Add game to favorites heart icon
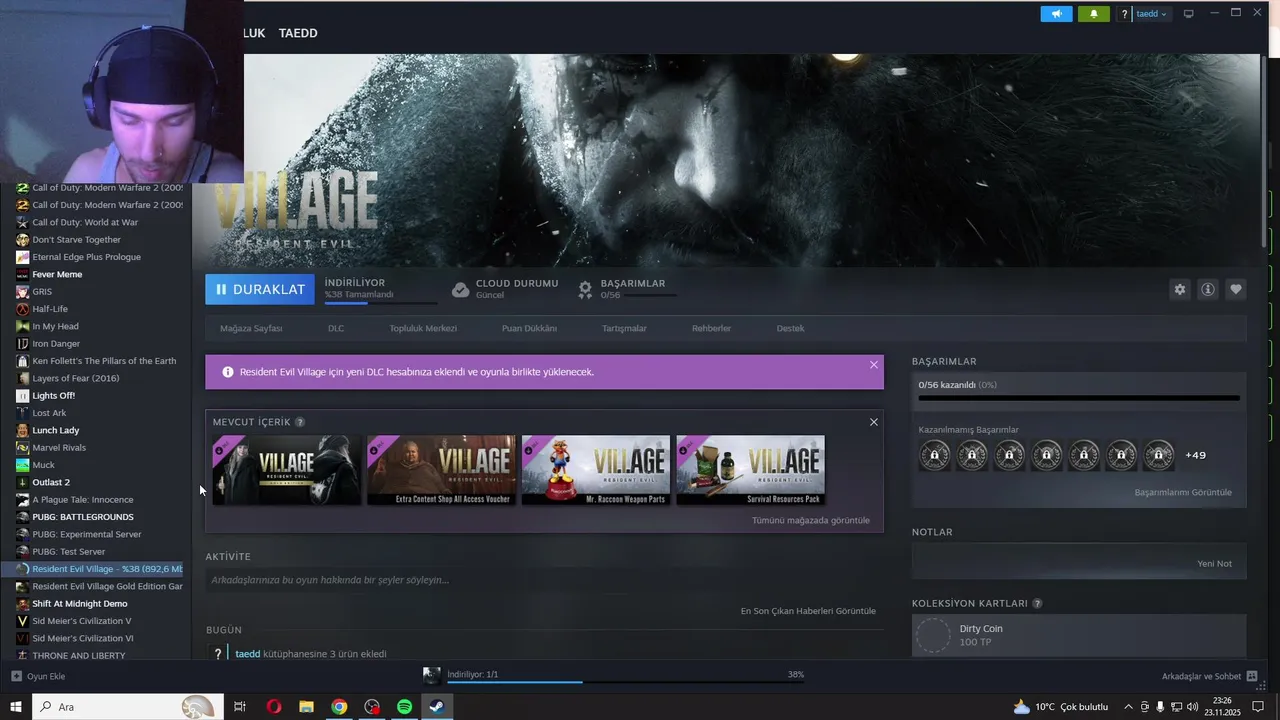Viewport: 1280px width, 720px height. pos(1236,289)
